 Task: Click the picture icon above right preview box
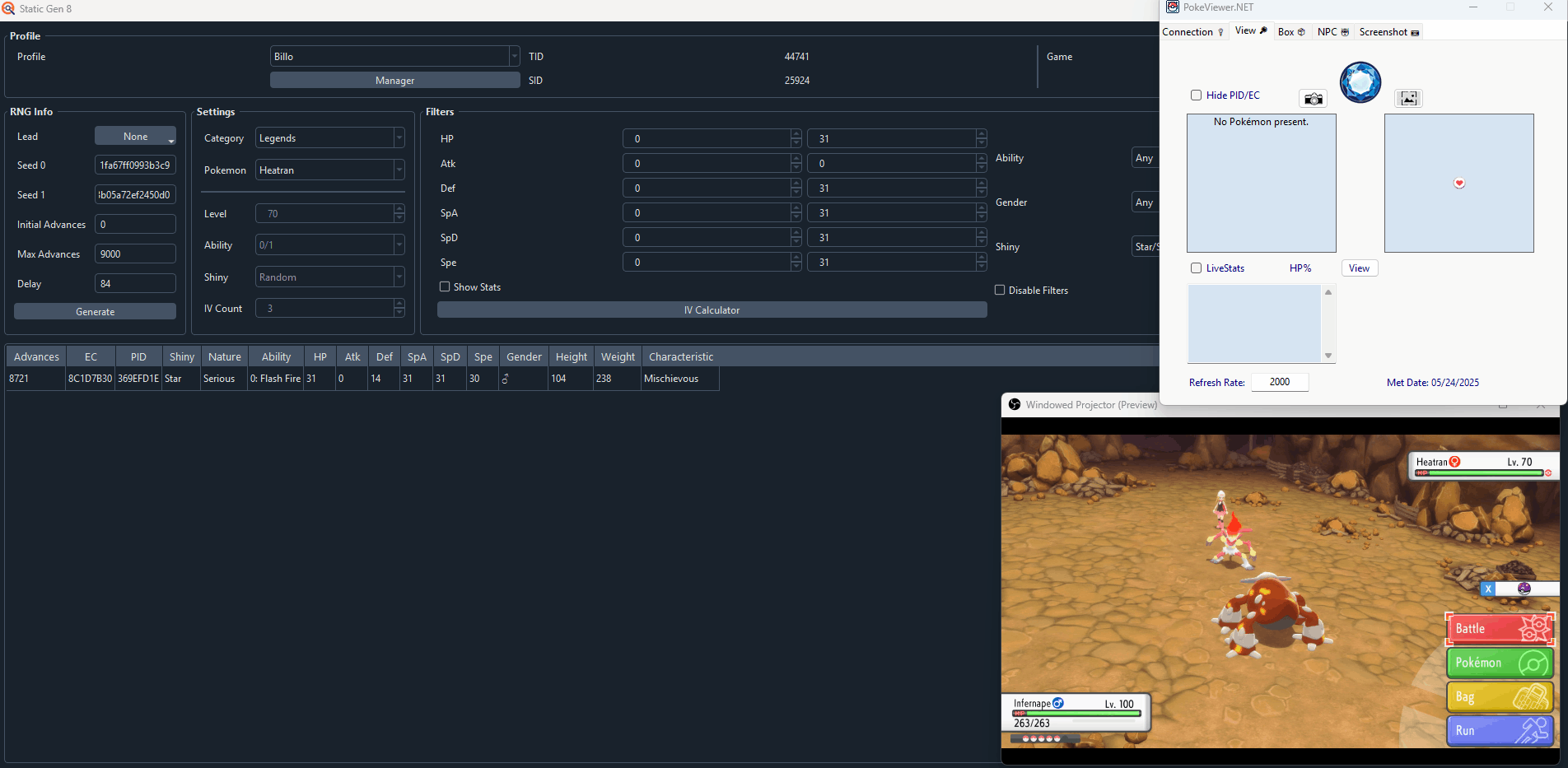click(x=1408, y=99)
